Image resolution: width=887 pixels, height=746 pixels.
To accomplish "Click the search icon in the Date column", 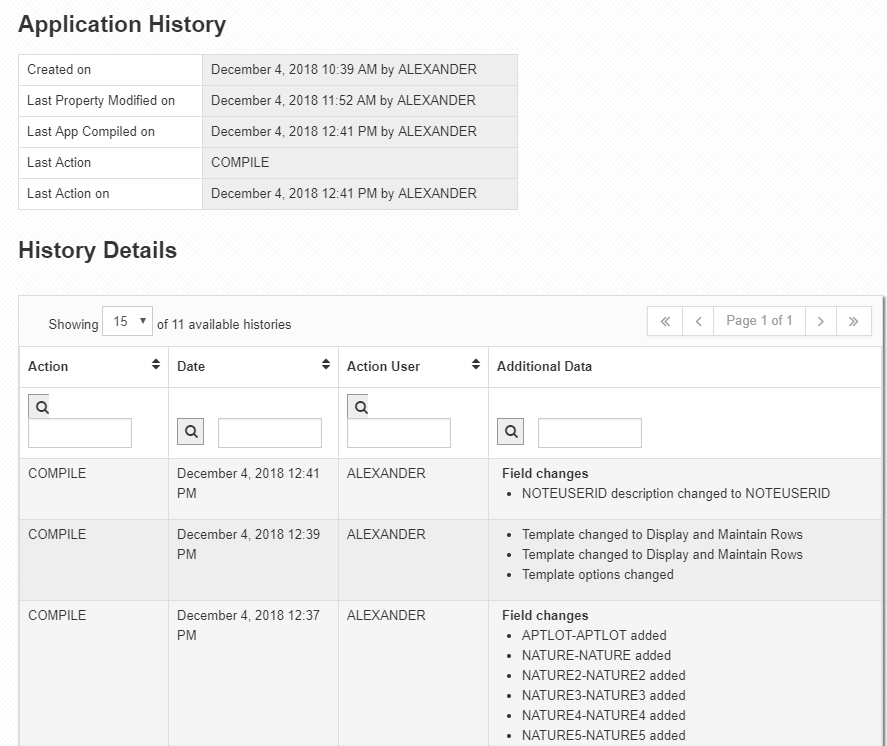I will click(190, 431).
